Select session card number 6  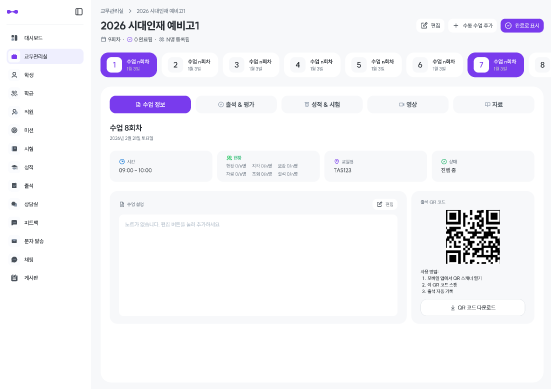435,65
